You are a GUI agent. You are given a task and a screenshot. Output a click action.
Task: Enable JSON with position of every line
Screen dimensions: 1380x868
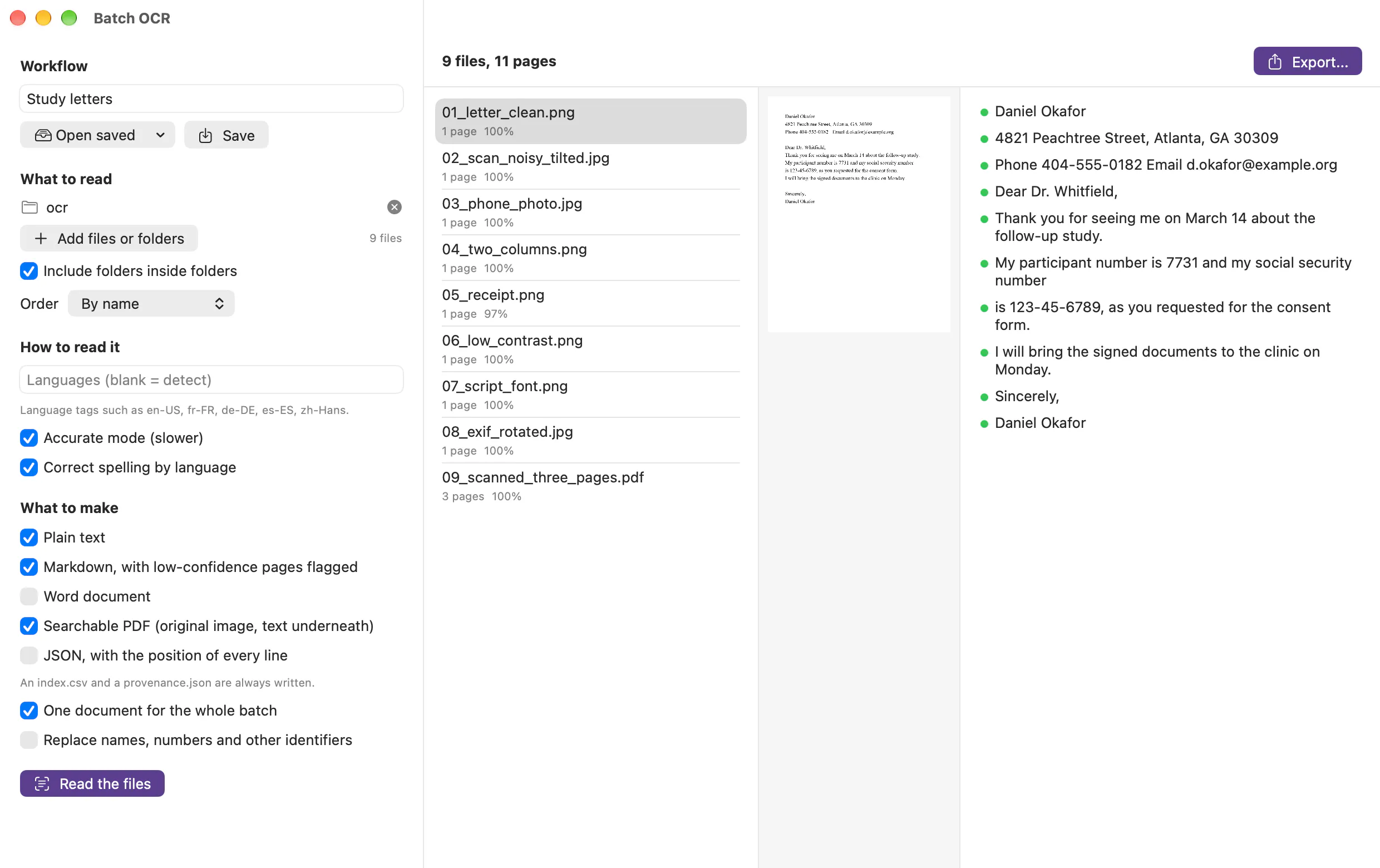click(x=28, y=655)
